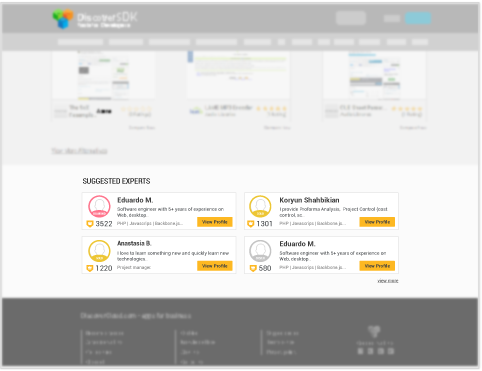Click the SUGGESTED EXPERTS heading
This screenshot has width=482, height=371.
coord(116,181)
